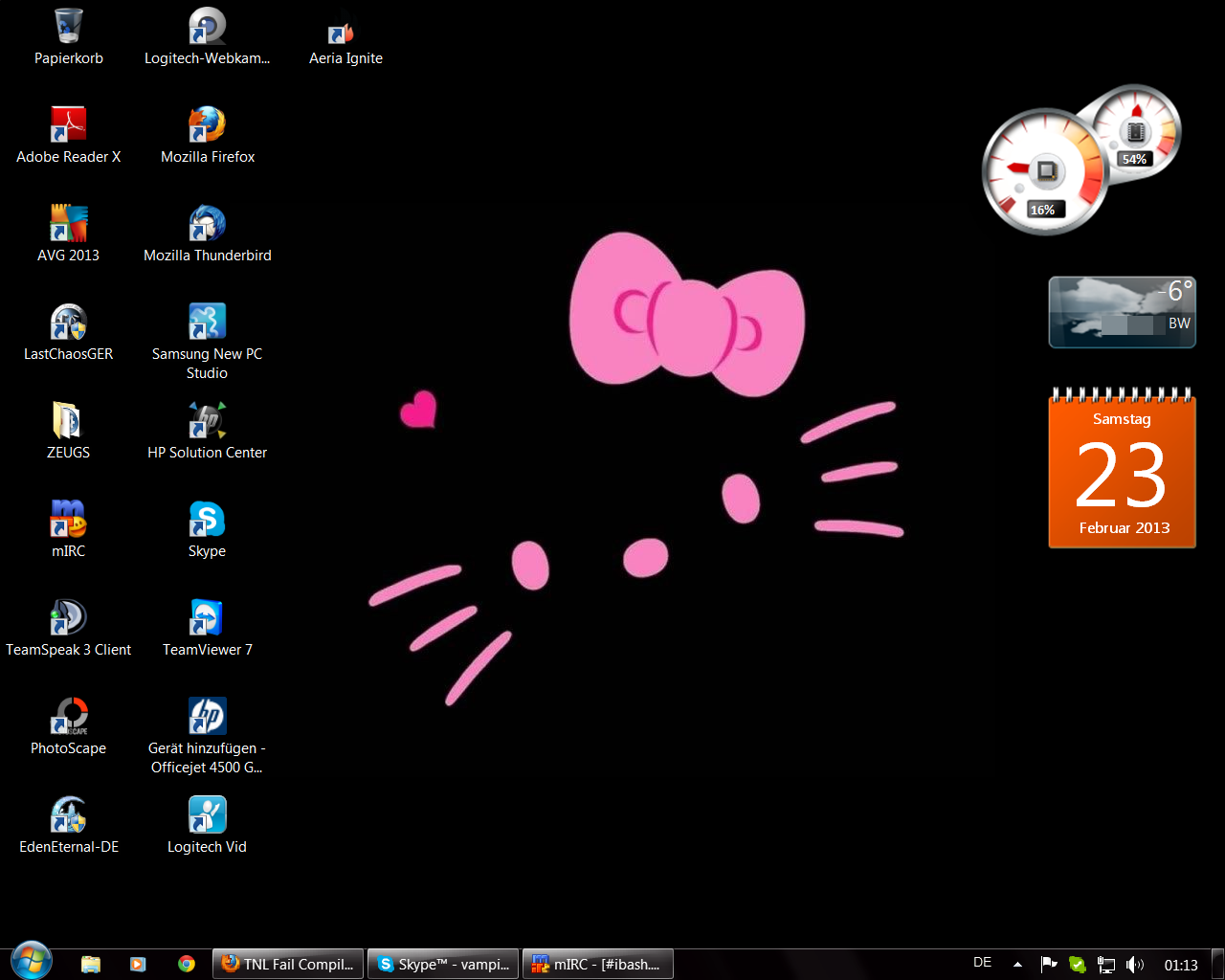Launch Adobe Reader X shortcut
Image resolution: width=1225 pixels, height=980 pixels.
click(x=69, y=135)
